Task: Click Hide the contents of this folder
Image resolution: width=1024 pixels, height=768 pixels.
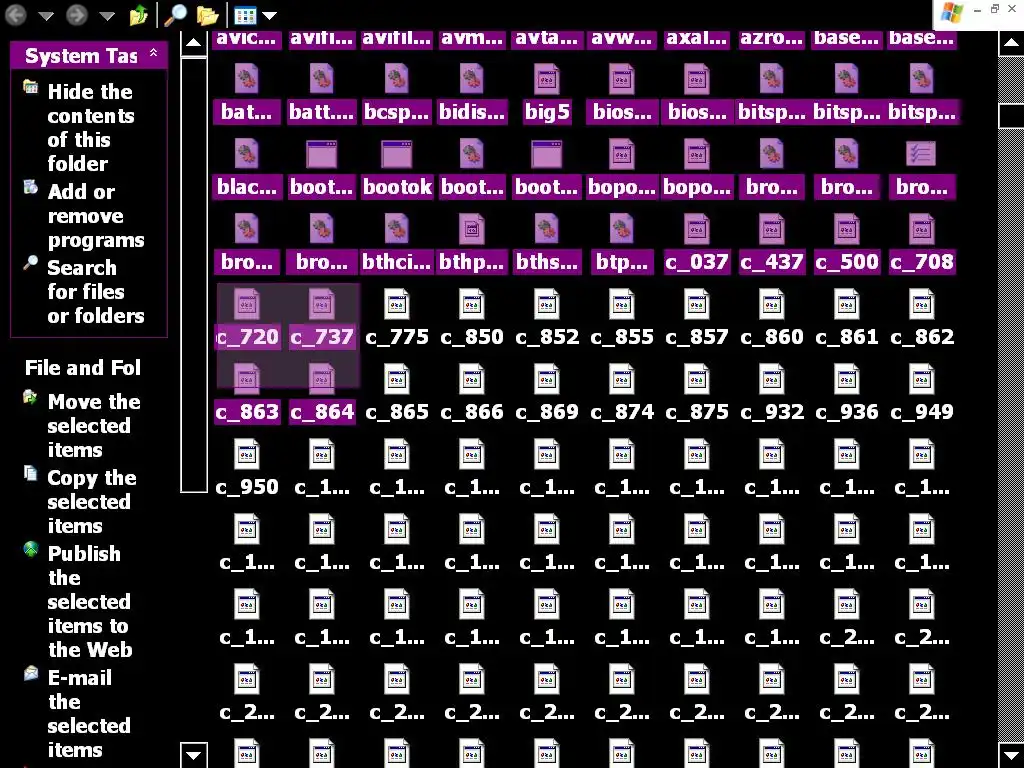Action: coord(91,127)
